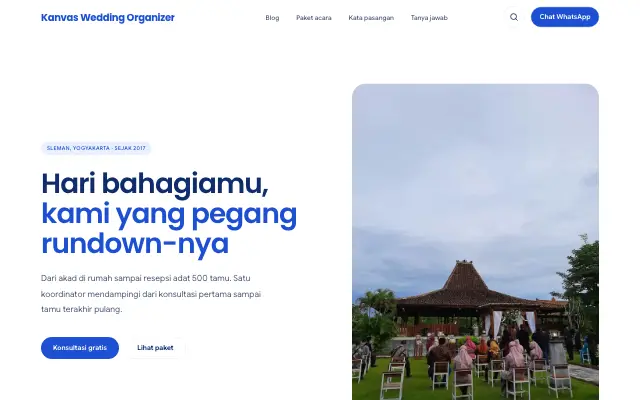Click the search magnifier icon

514,17
